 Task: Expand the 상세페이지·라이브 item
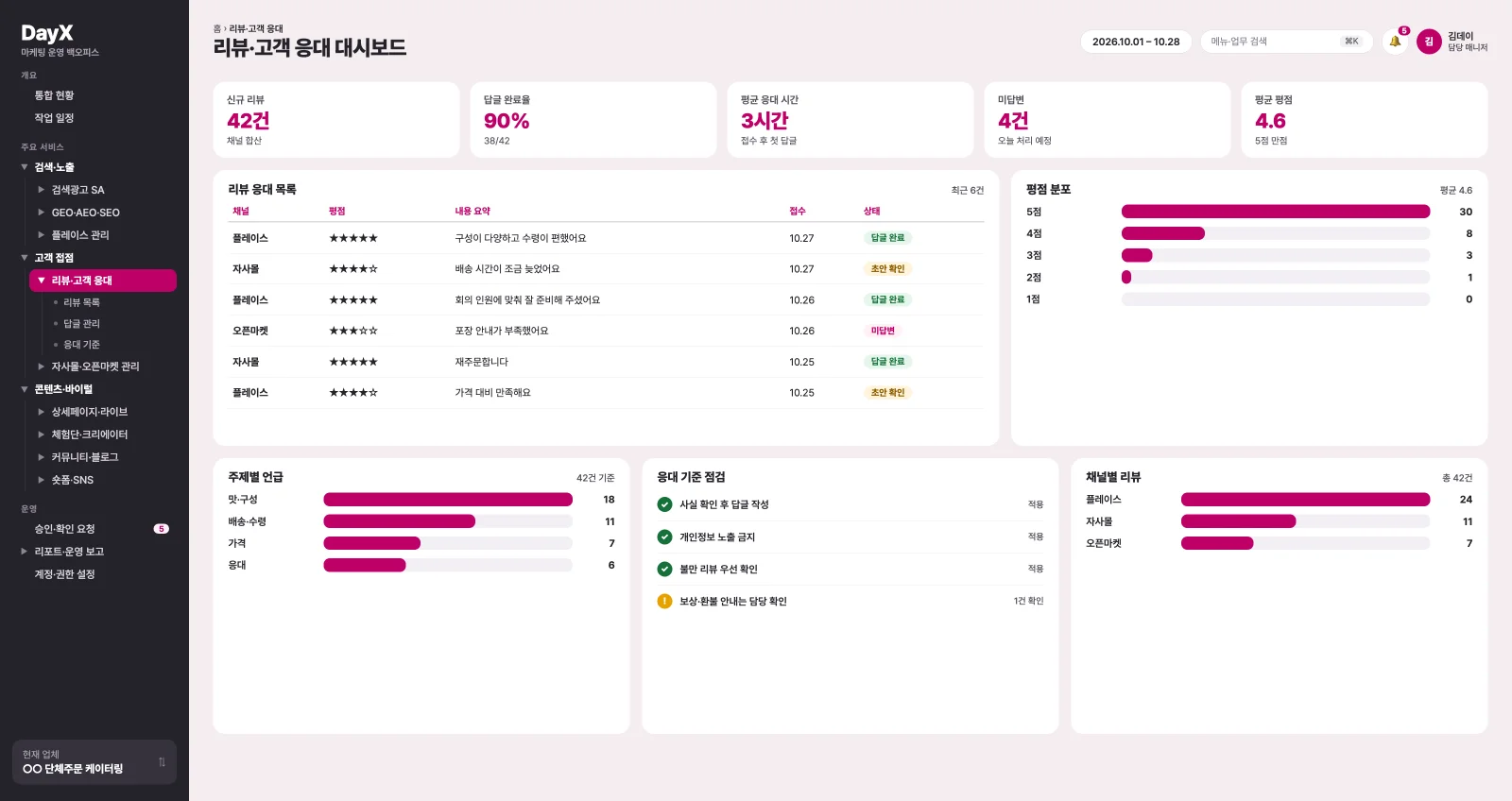tap(42, 412)
